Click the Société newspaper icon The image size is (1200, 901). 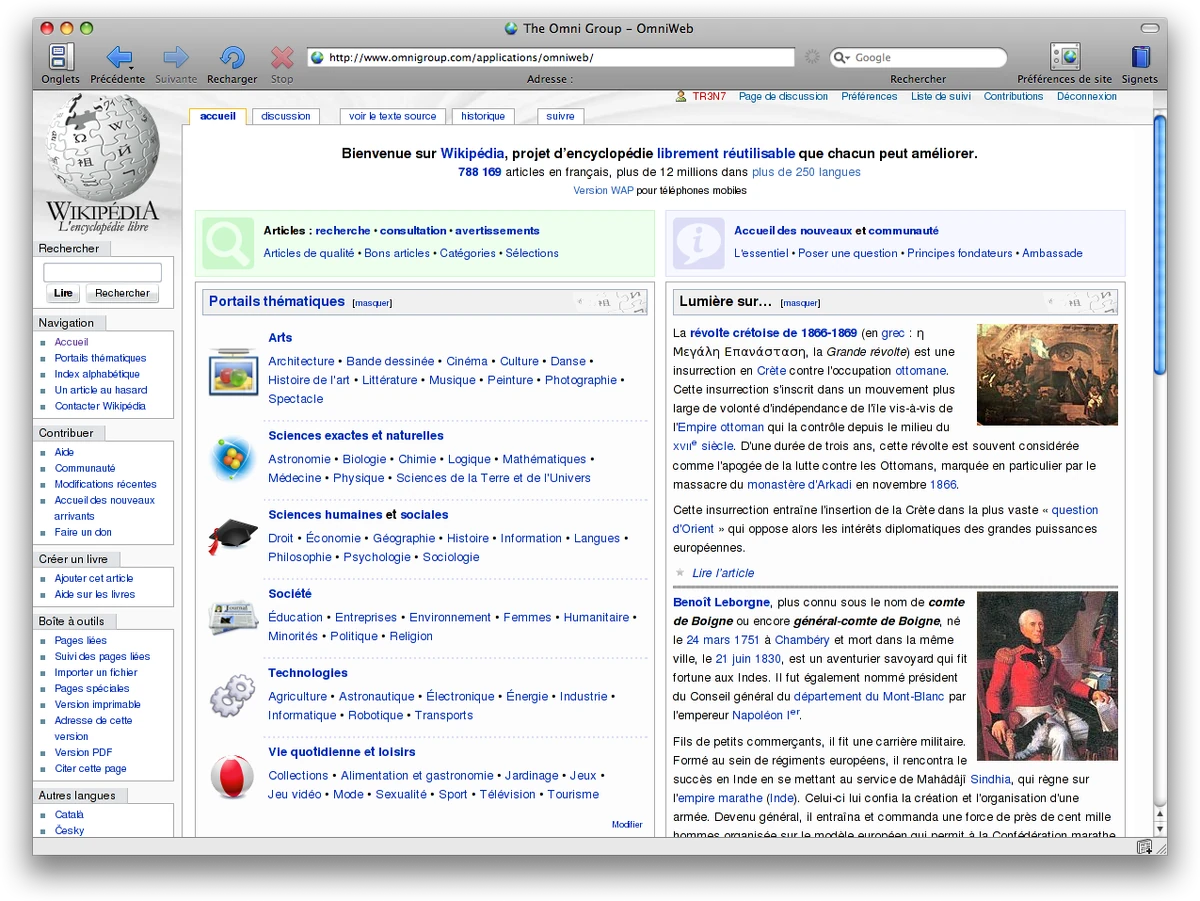coord(232,617)
